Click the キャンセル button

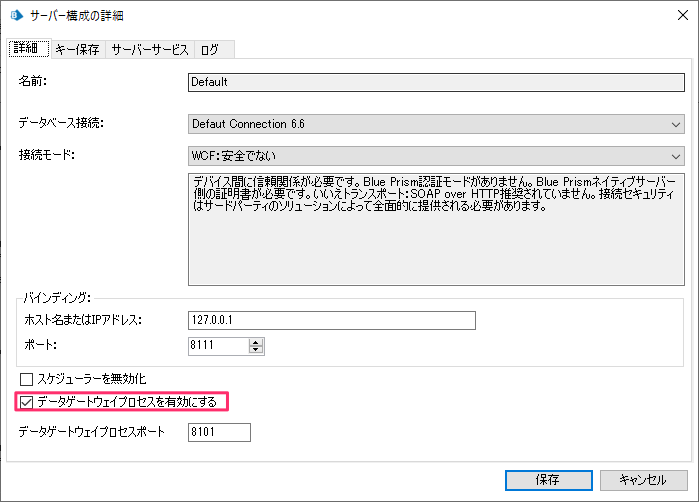643,480
